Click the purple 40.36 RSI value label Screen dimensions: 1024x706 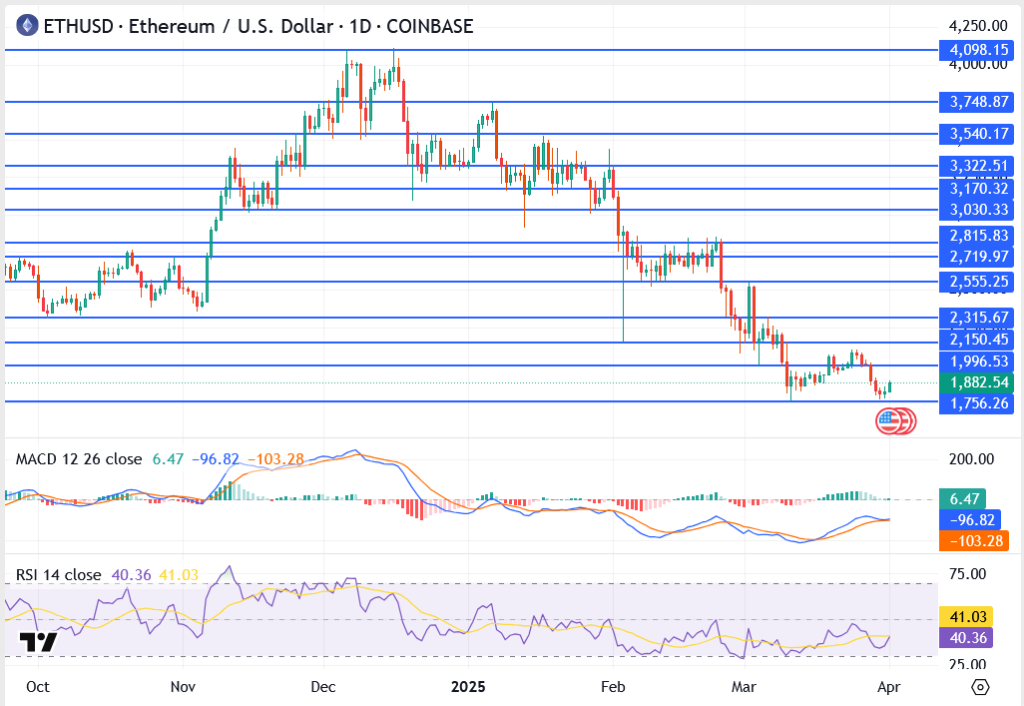[965, 638]
